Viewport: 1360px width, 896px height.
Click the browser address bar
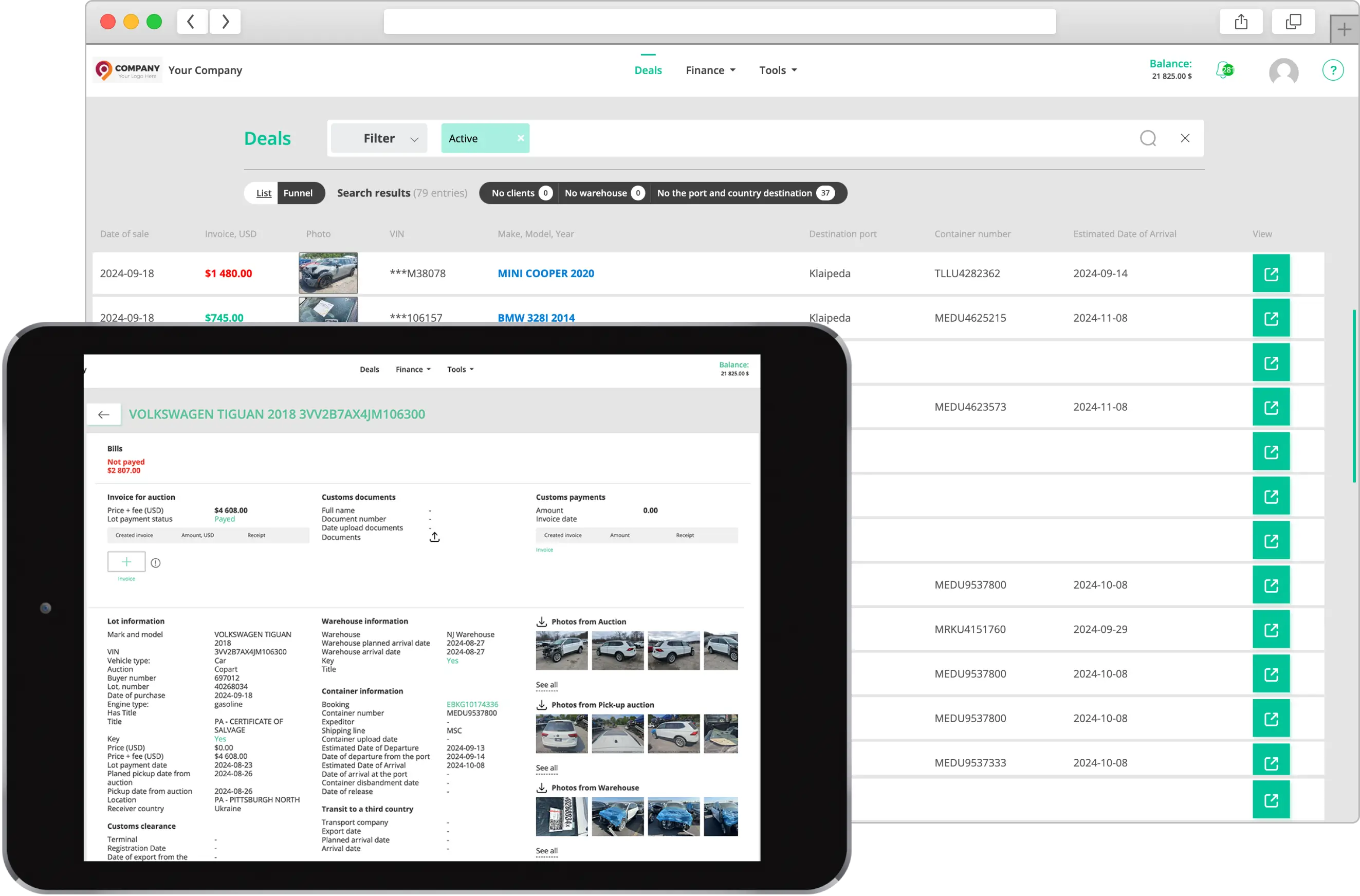(x=720, y=22)
